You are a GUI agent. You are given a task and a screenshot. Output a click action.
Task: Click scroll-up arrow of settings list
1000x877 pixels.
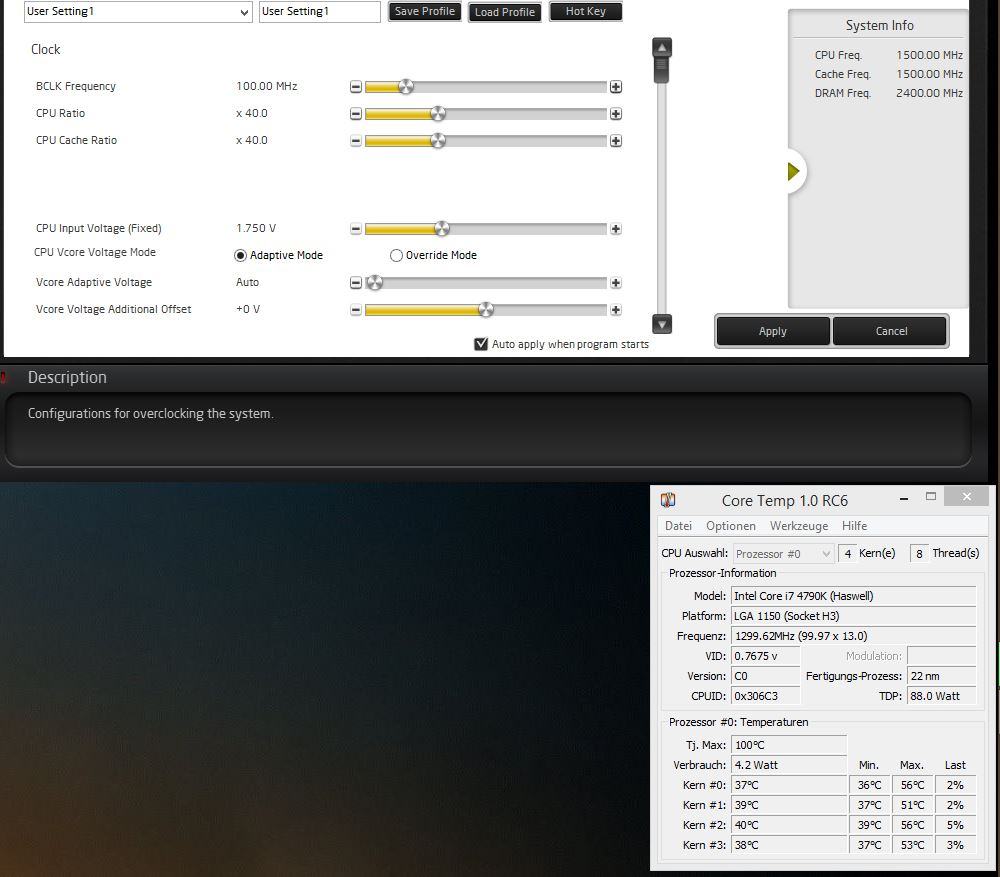coord(662,47)
